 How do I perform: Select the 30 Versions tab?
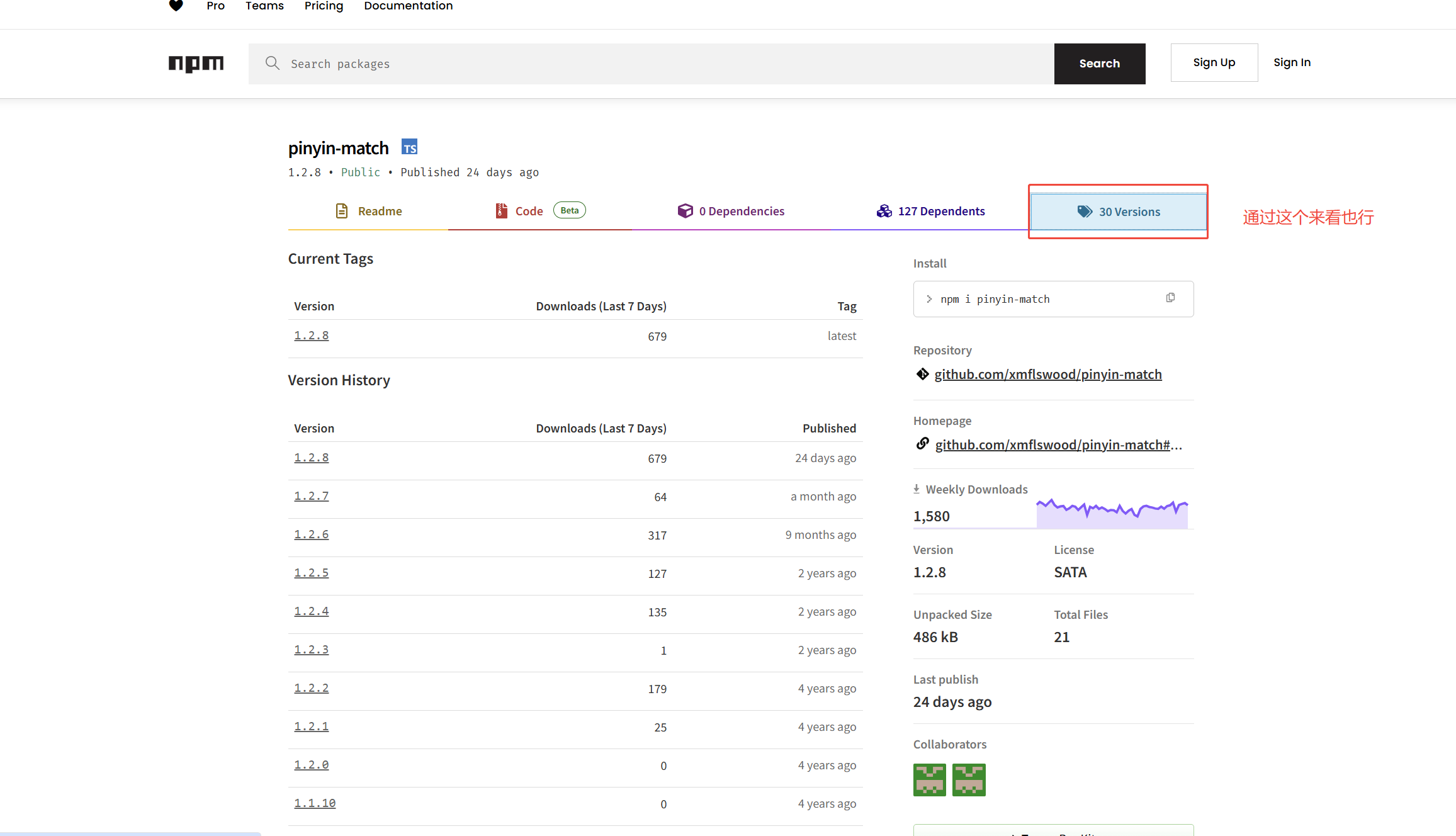pyautogui.click(x=1118, y=212)
